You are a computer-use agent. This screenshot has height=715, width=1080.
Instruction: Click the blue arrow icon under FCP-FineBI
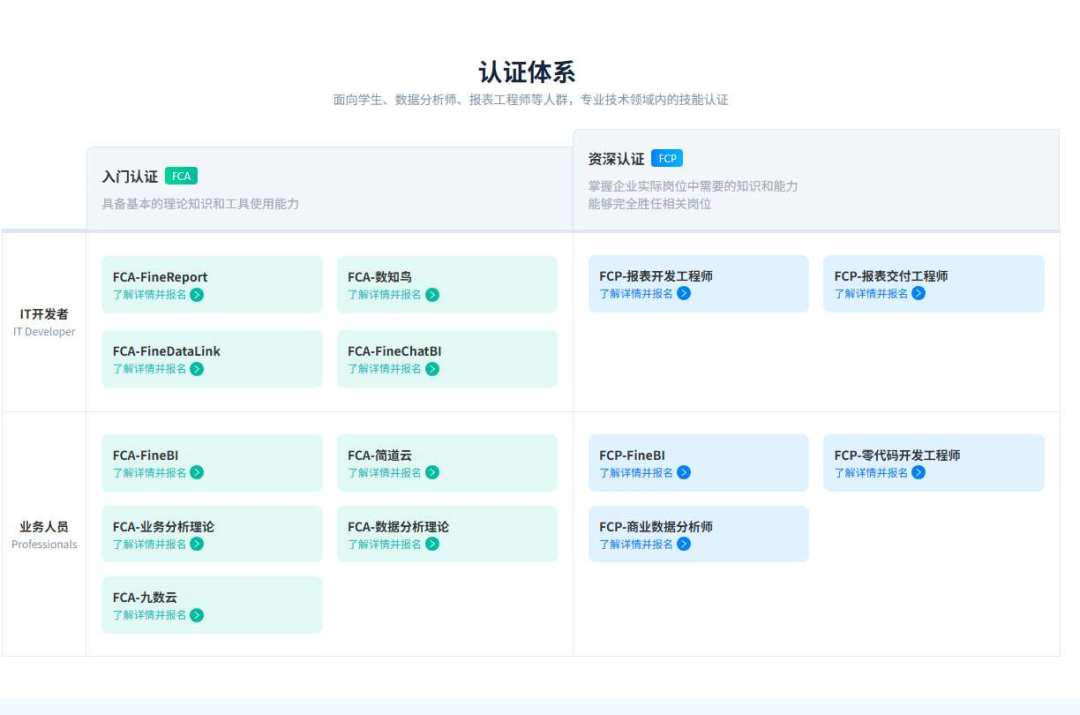684,473
